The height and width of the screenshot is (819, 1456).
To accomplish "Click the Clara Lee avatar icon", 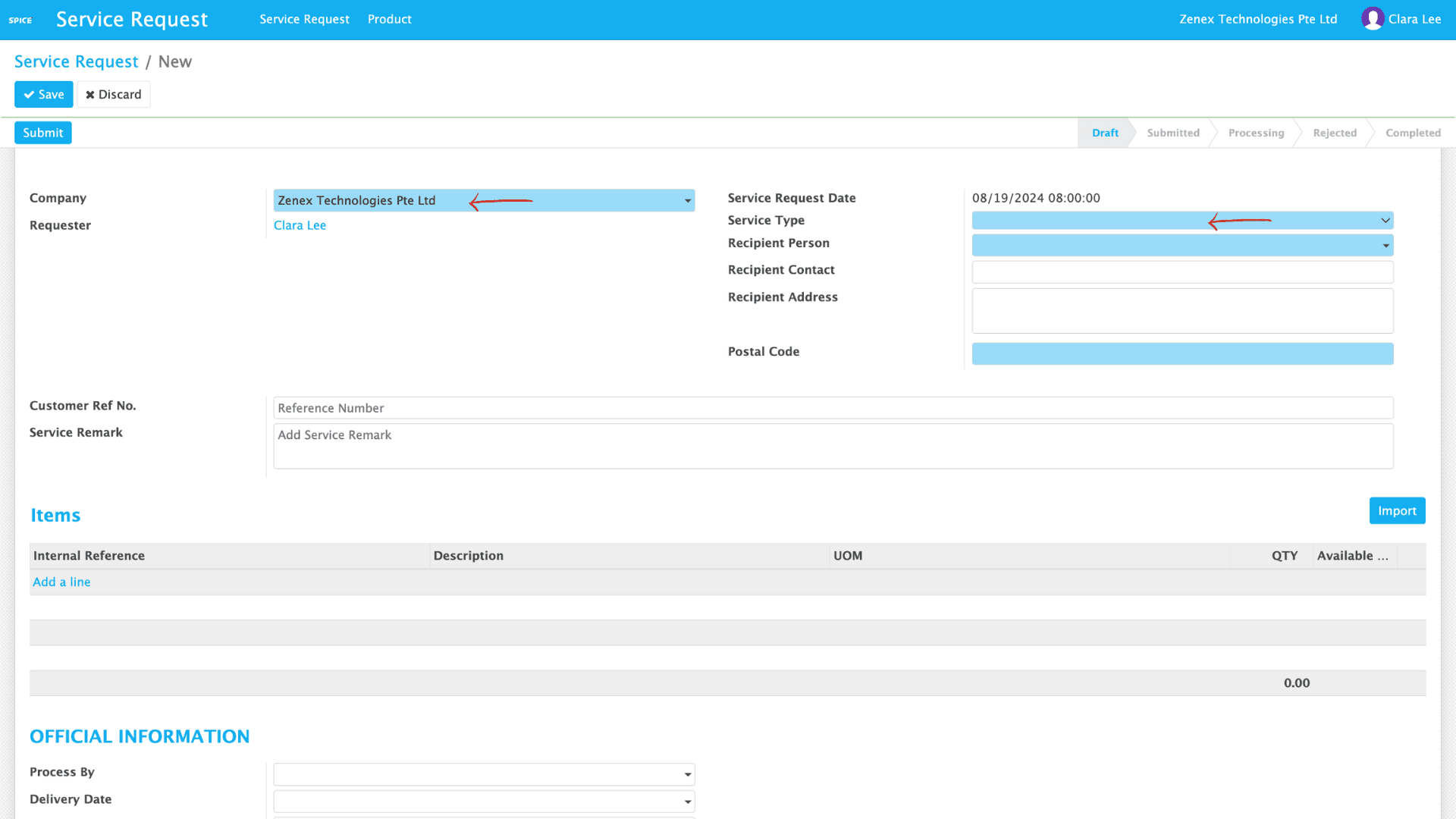I will coord(1373,19).
